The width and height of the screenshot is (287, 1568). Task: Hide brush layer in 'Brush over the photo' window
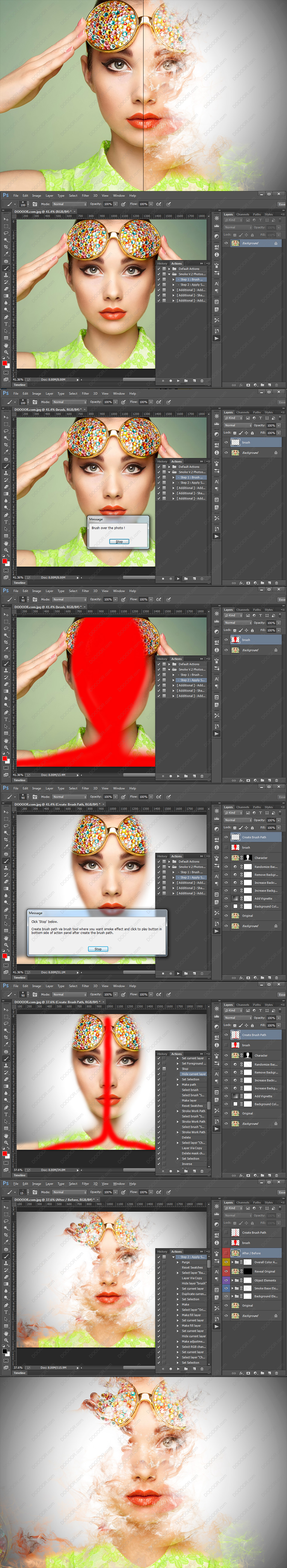(227, 443)
